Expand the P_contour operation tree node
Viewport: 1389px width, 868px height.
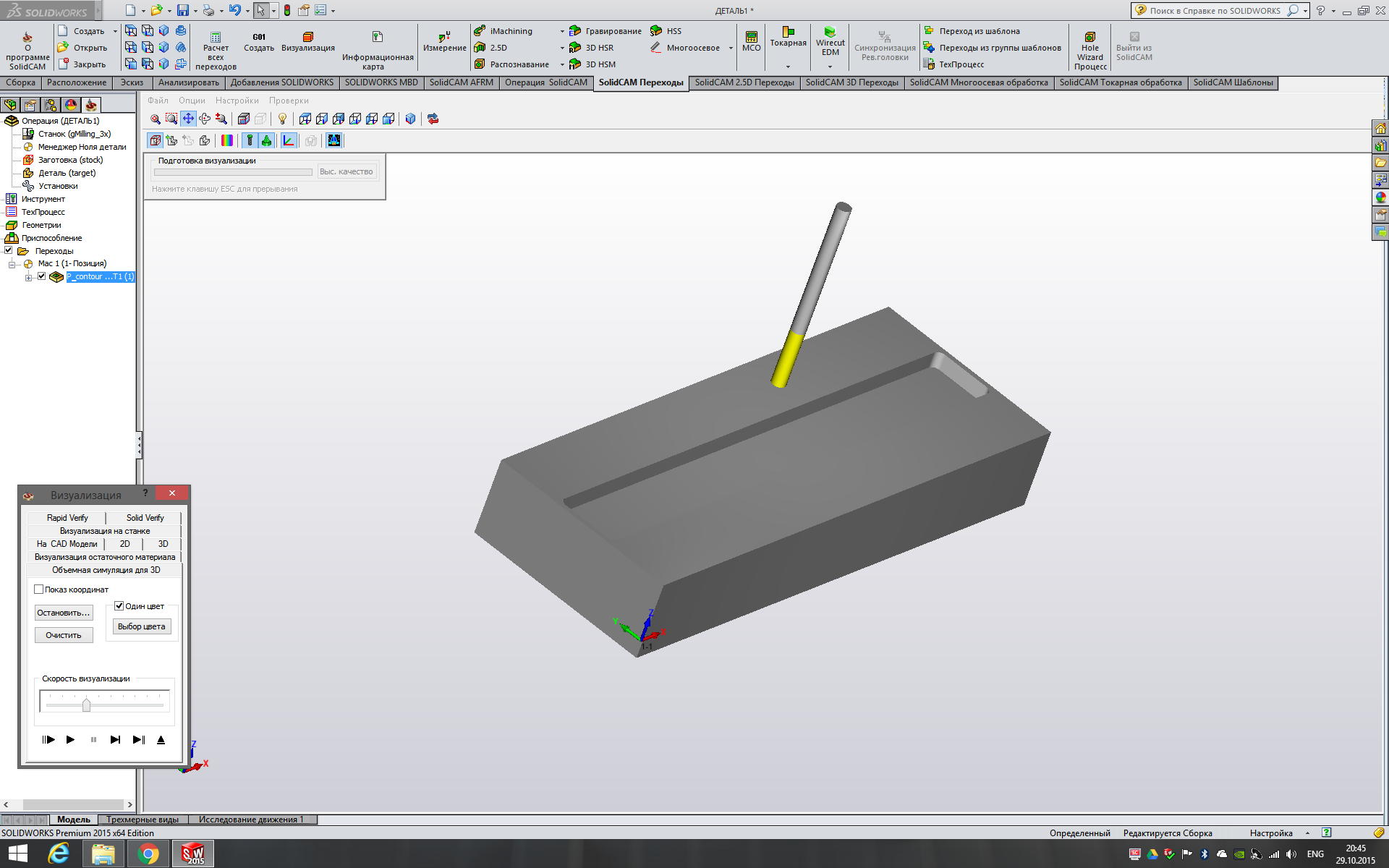tap(28, 278)
